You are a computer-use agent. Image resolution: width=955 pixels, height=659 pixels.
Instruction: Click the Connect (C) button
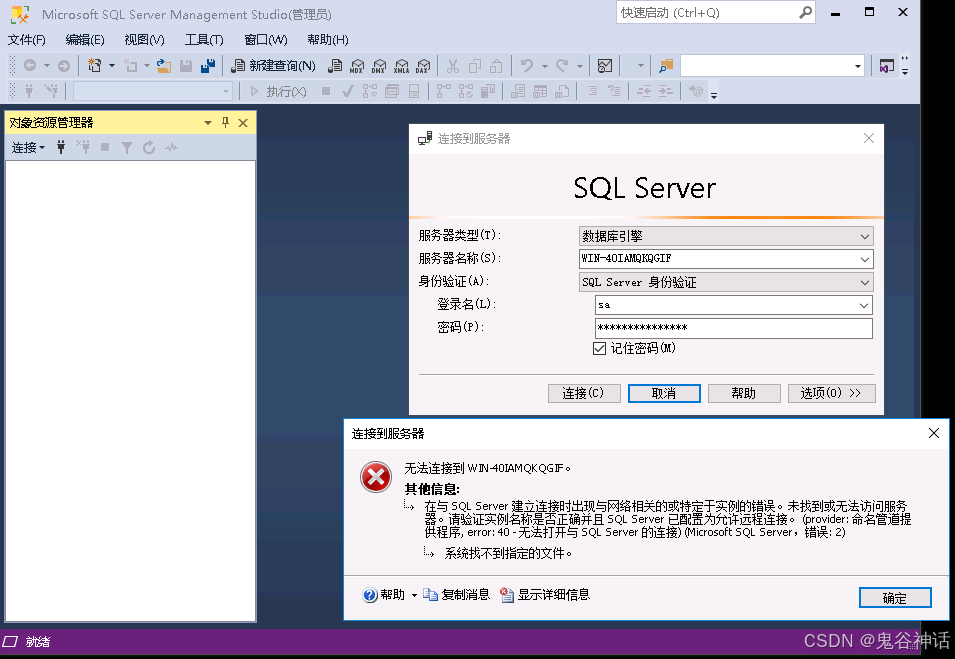pyautogui.click(x=583, y=393)
